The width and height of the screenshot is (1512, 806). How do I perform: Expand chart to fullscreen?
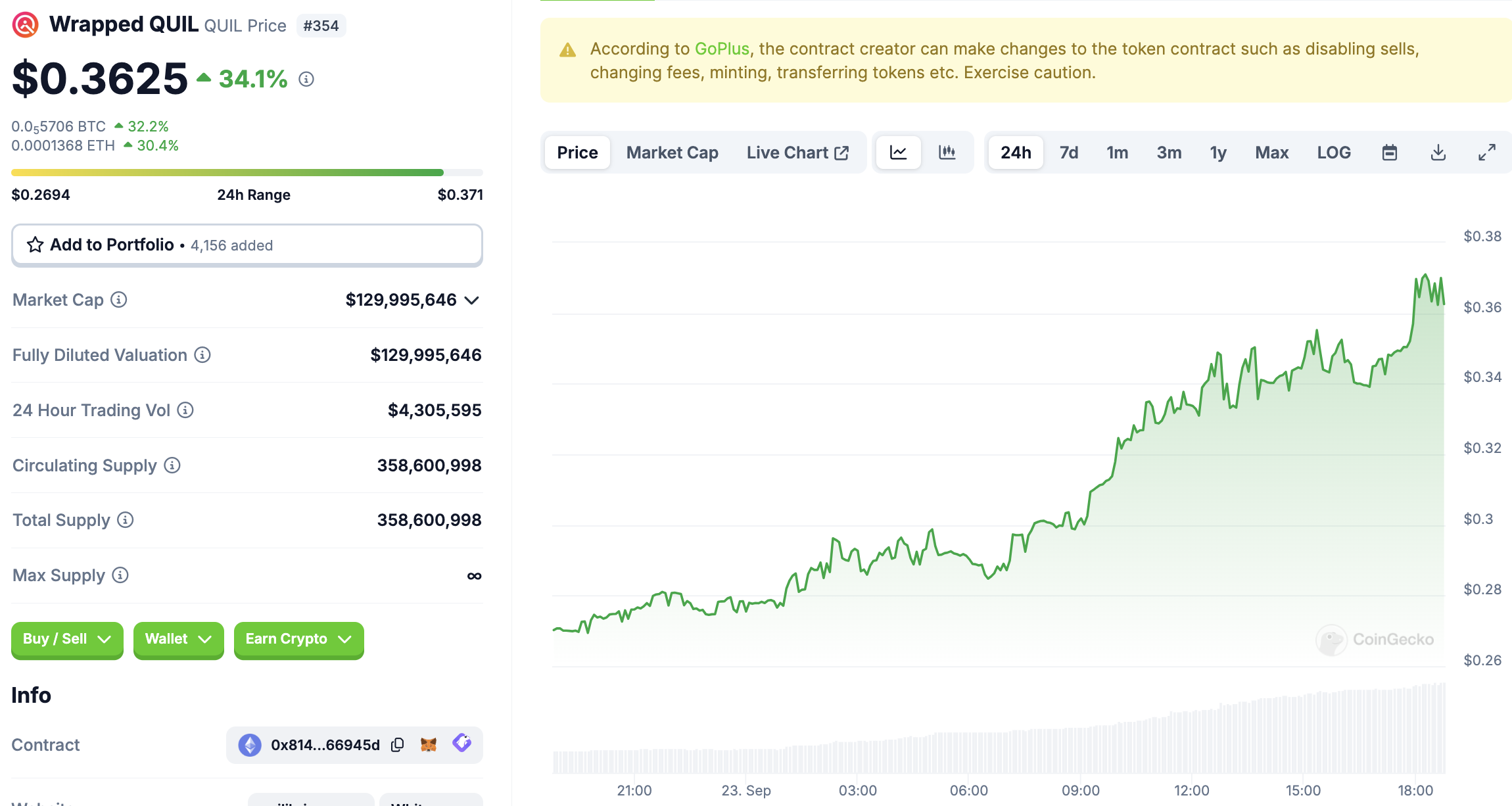(x=1486, y=153)
